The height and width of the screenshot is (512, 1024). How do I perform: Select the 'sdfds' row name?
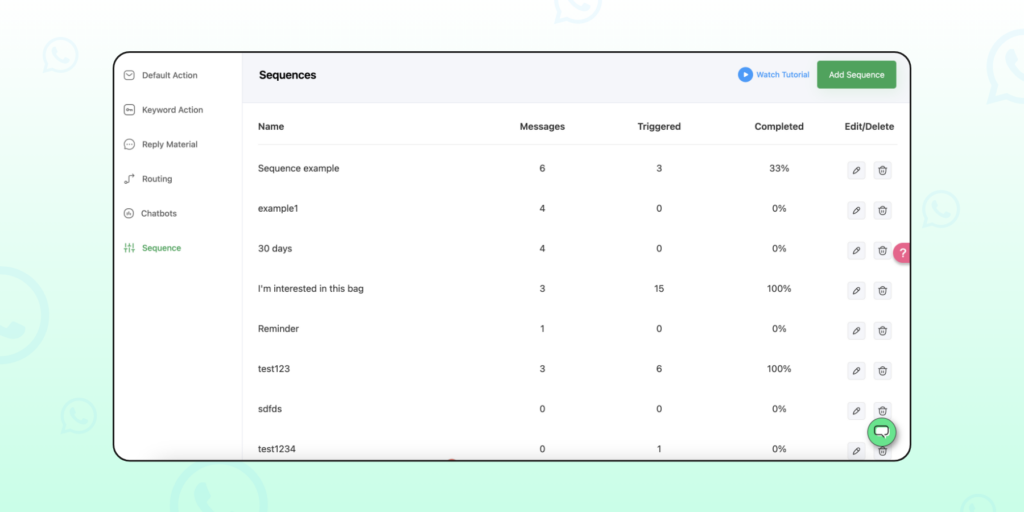pyautogui.click(x=270, y=409)
